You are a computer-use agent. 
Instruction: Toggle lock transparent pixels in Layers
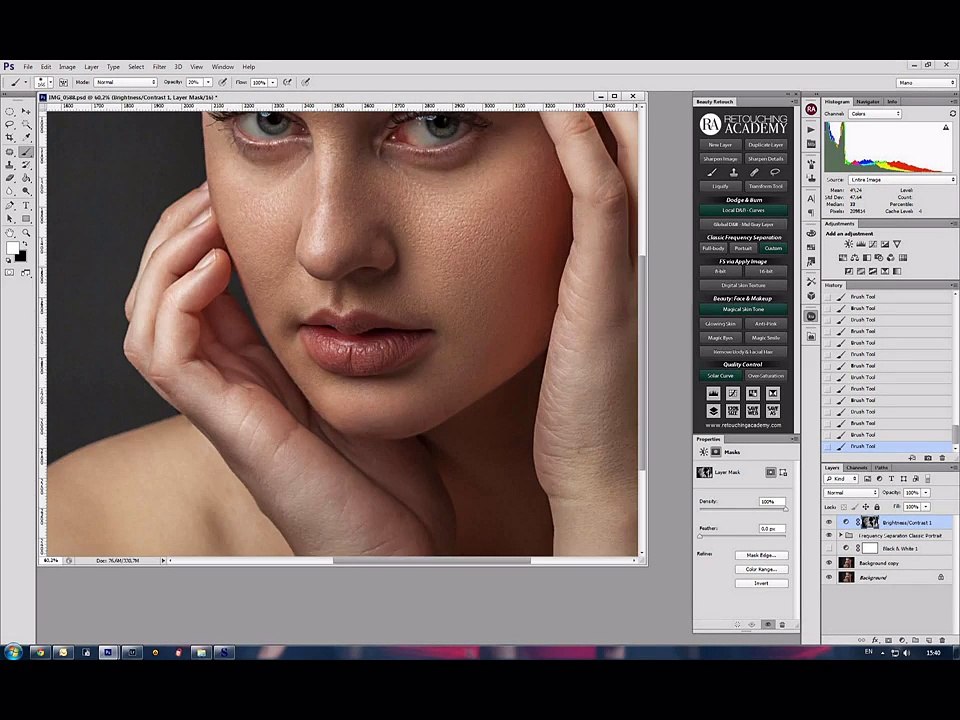(844, 507)
